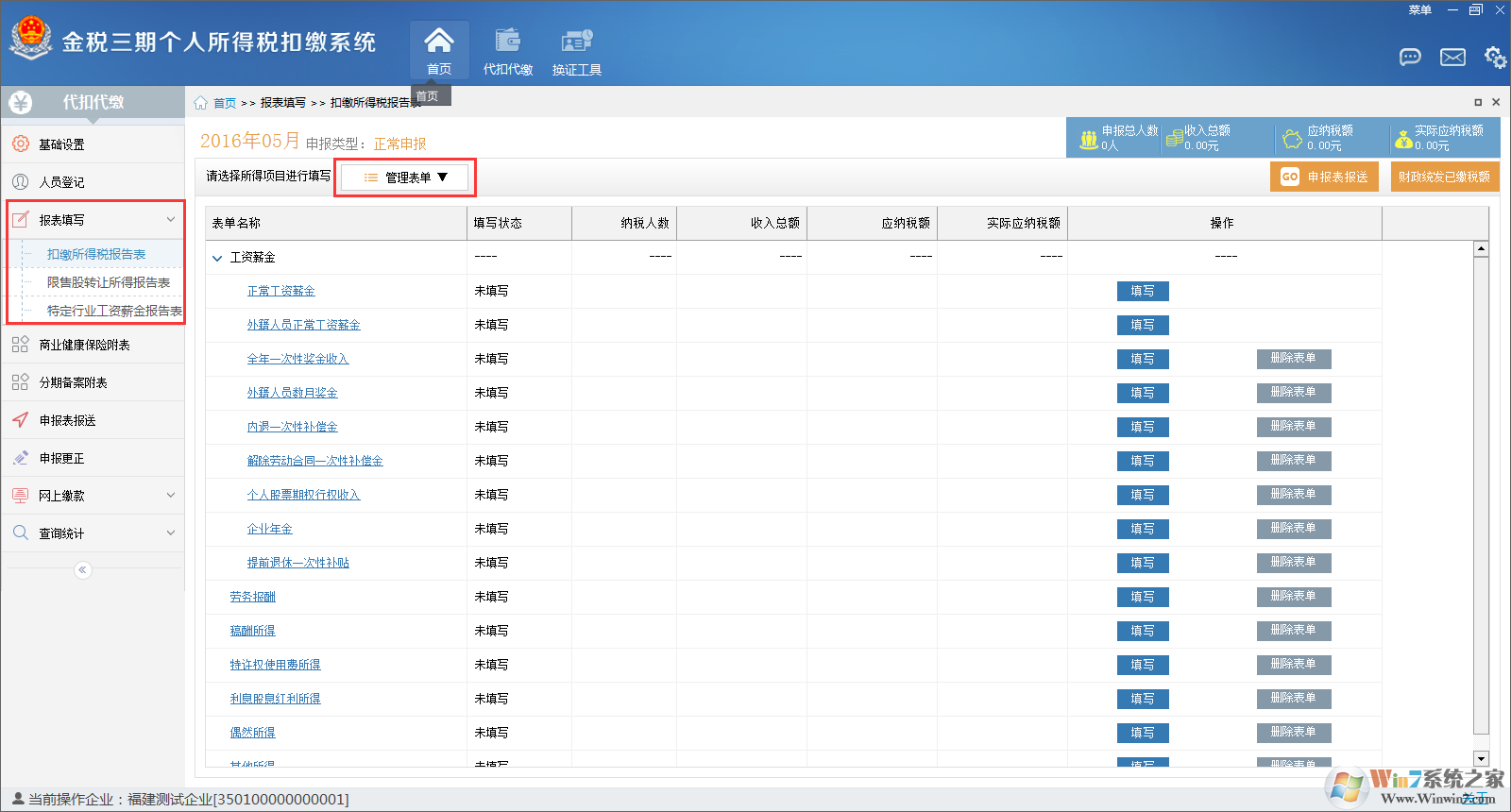Click the table scrollbar down arrow
Image resolution: width=1511 pixels, height=812 pixels.
(x=1481, y=758)
